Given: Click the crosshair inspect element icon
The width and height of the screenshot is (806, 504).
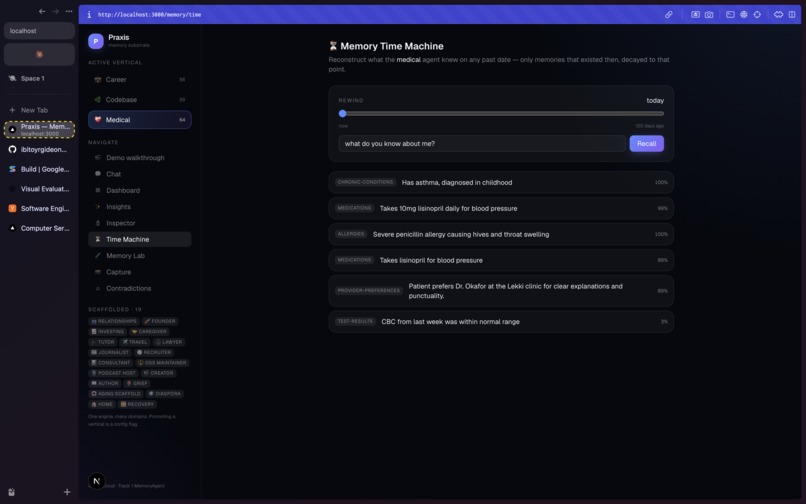Looking at the screenshot, I should [x=757, y=14].
